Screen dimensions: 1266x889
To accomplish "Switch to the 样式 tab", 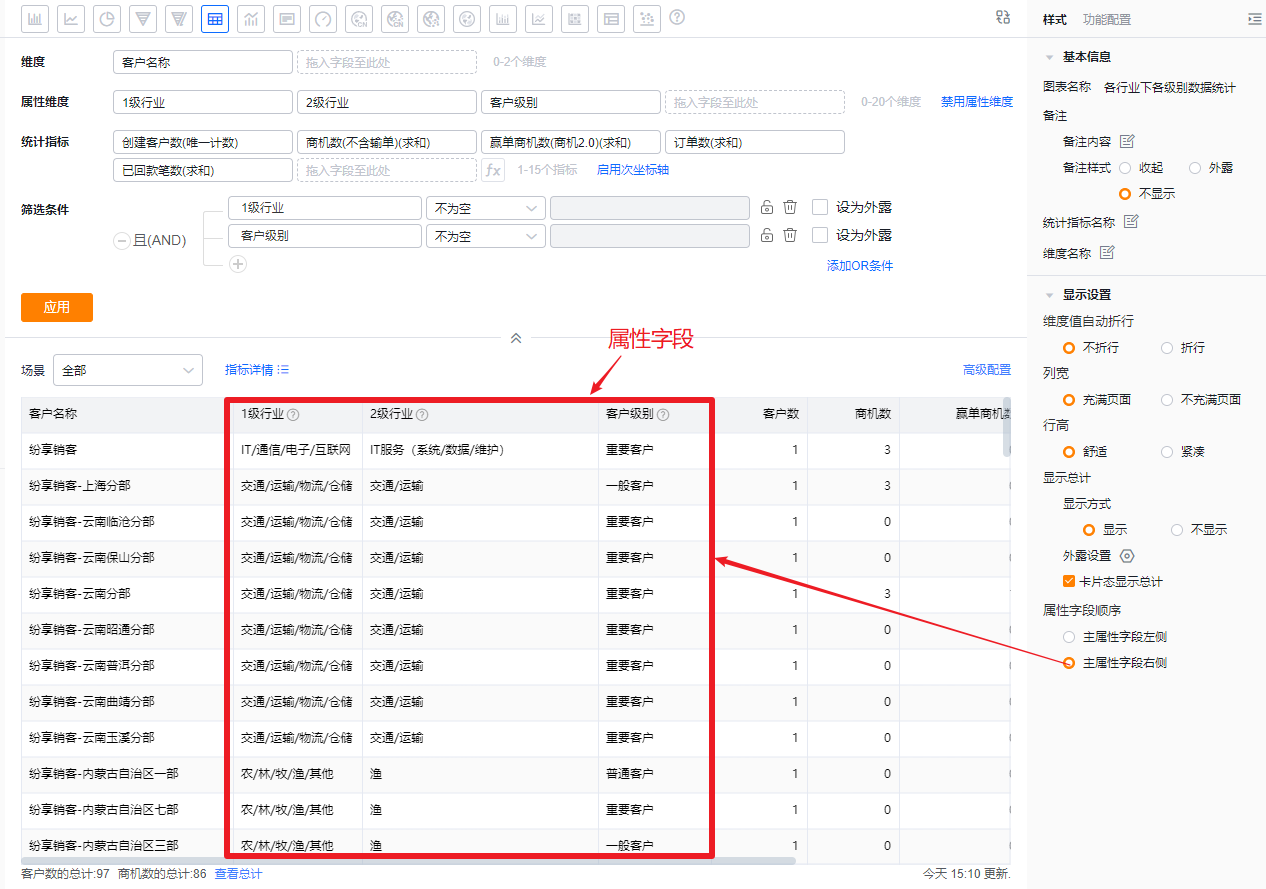I will pos(1054,20).
